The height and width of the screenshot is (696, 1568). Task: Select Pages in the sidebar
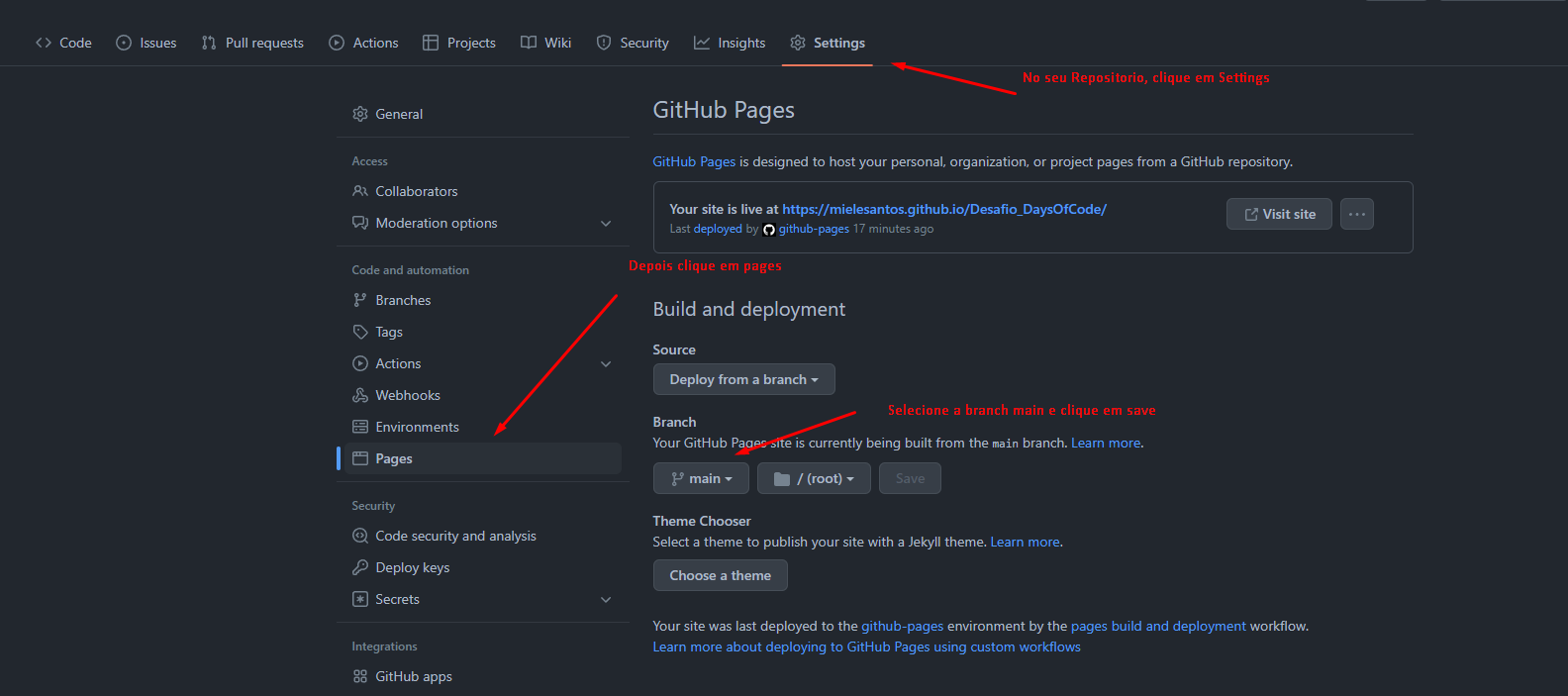click(483, 458)
